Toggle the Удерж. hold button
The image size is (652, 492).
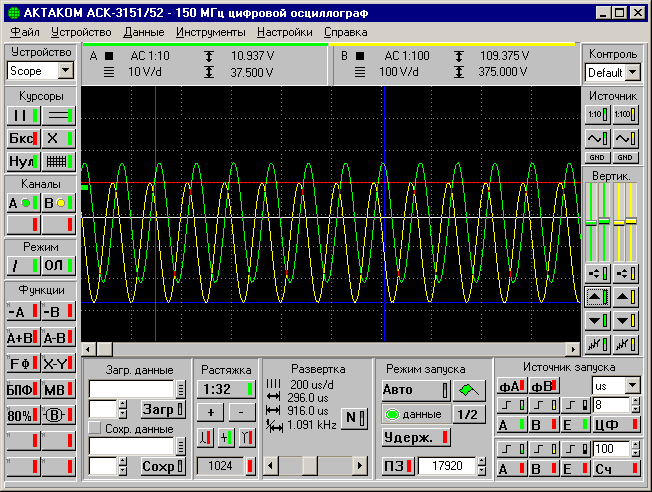tap(416, 438)
